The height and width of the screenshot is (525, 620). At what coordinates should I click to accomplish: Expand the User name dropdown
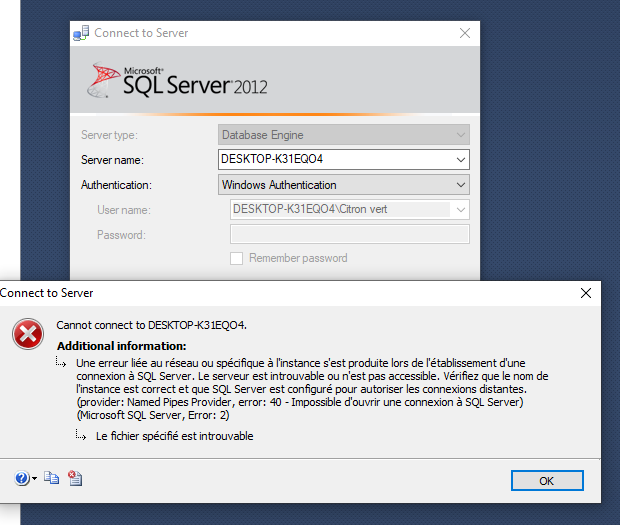[x=461, y=210]
